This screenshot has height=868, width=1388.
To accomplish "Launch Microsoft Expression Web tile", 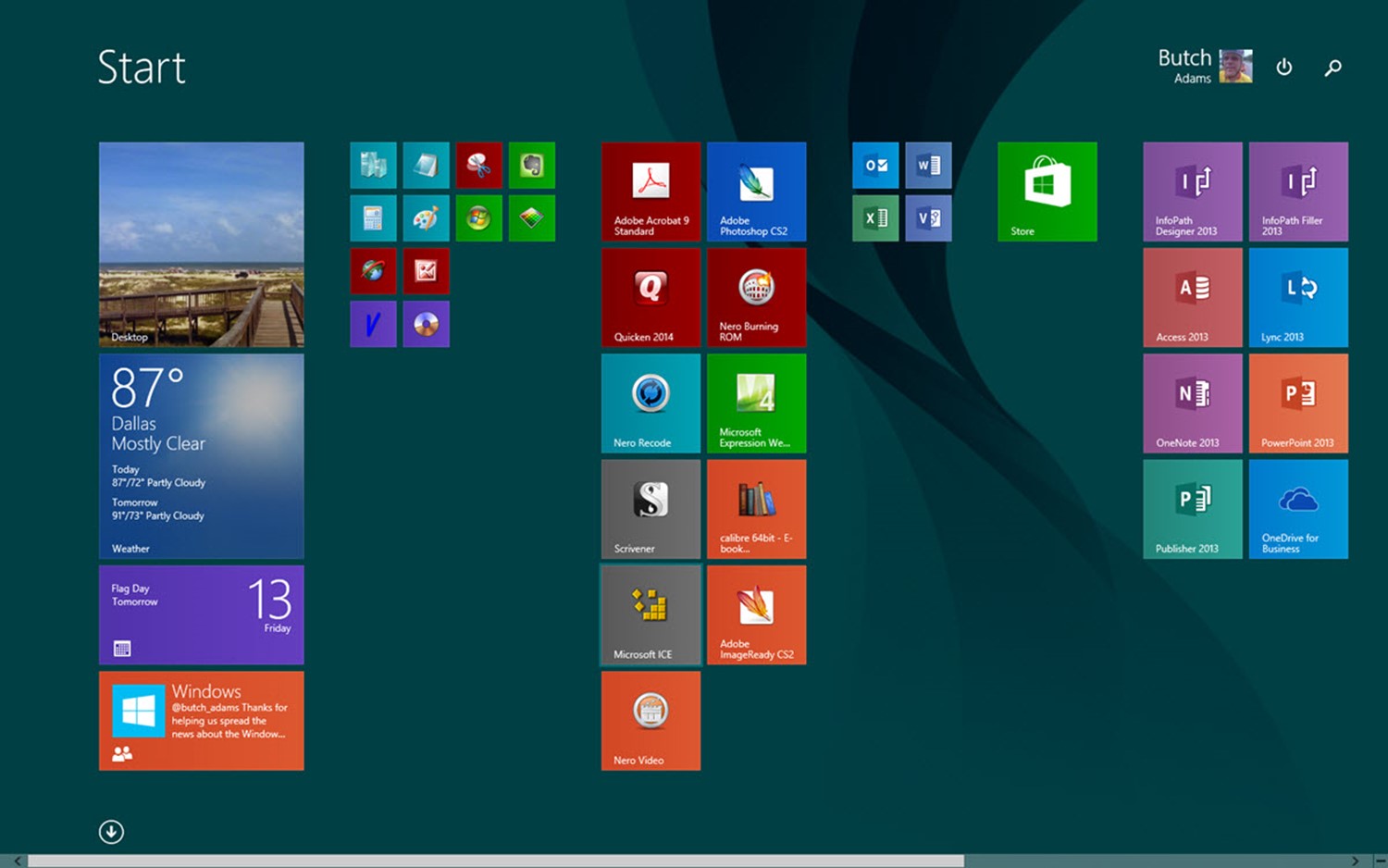I will point(756,403).
